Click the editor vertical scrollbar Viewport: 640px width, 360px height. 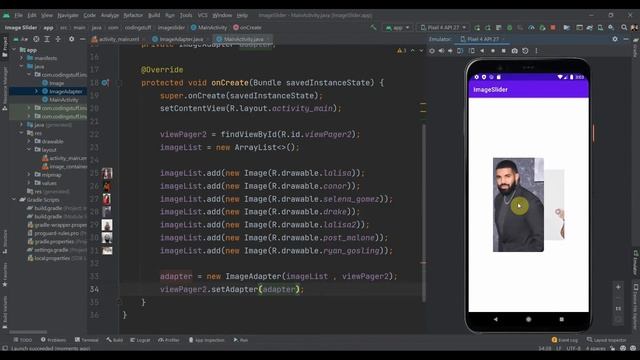click(424, 212)
